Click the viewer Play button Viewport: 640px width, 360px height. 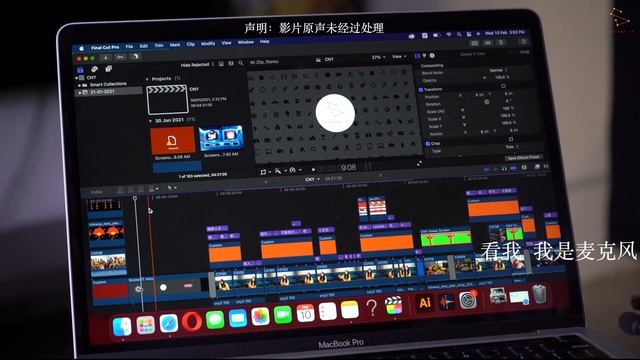[x=313, y=169]
